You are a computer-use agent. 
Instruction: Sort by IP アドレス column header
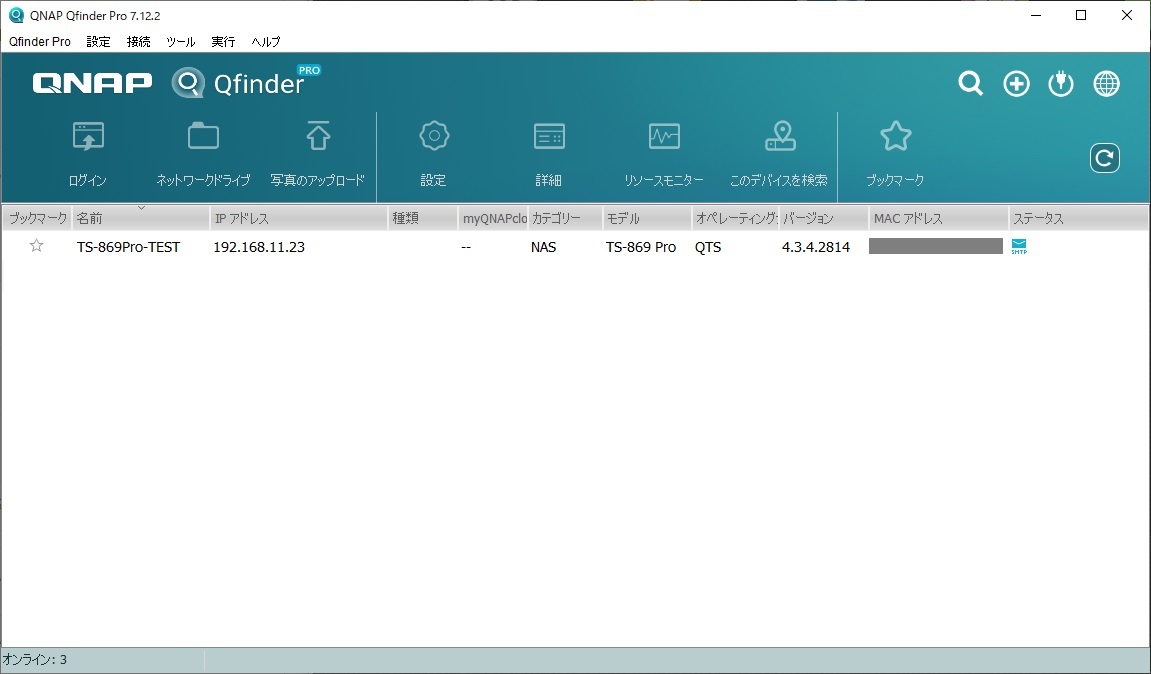click(299, 218)
